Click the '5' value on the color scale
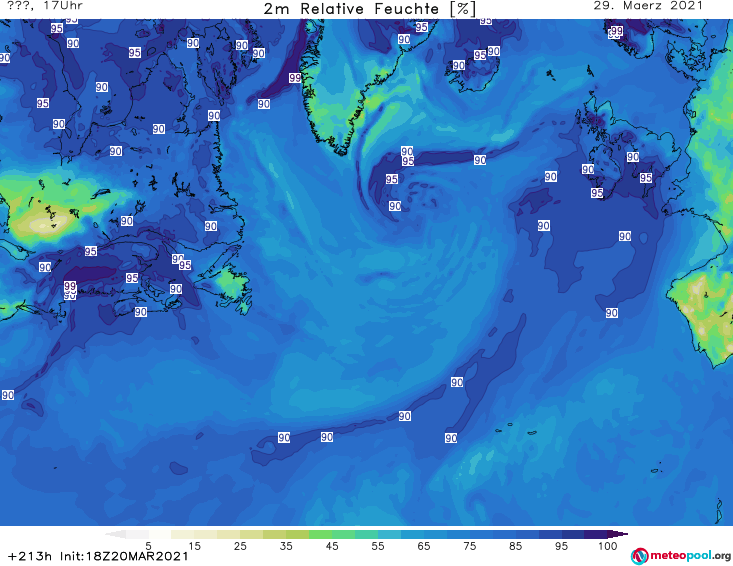 coord(148,546)
